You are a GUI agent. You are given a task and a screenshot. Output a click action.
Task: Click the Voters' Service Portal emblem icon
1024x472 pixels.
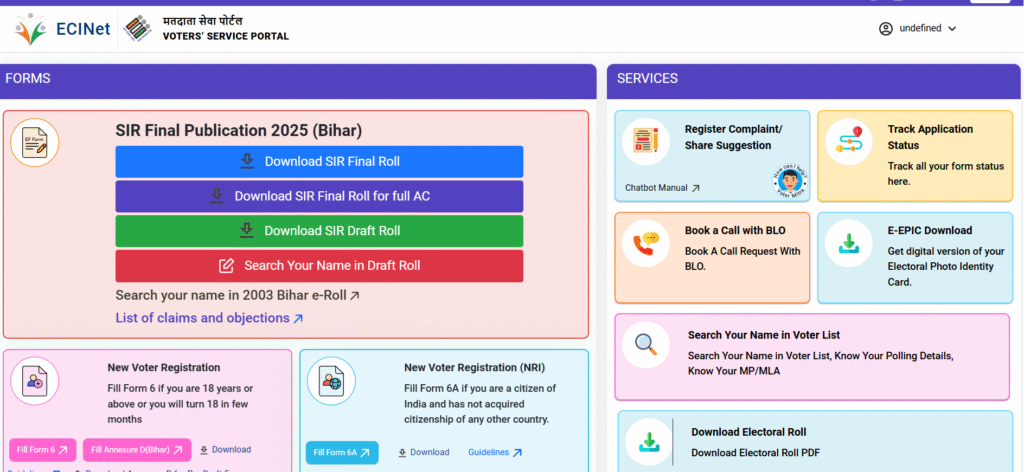136,28
